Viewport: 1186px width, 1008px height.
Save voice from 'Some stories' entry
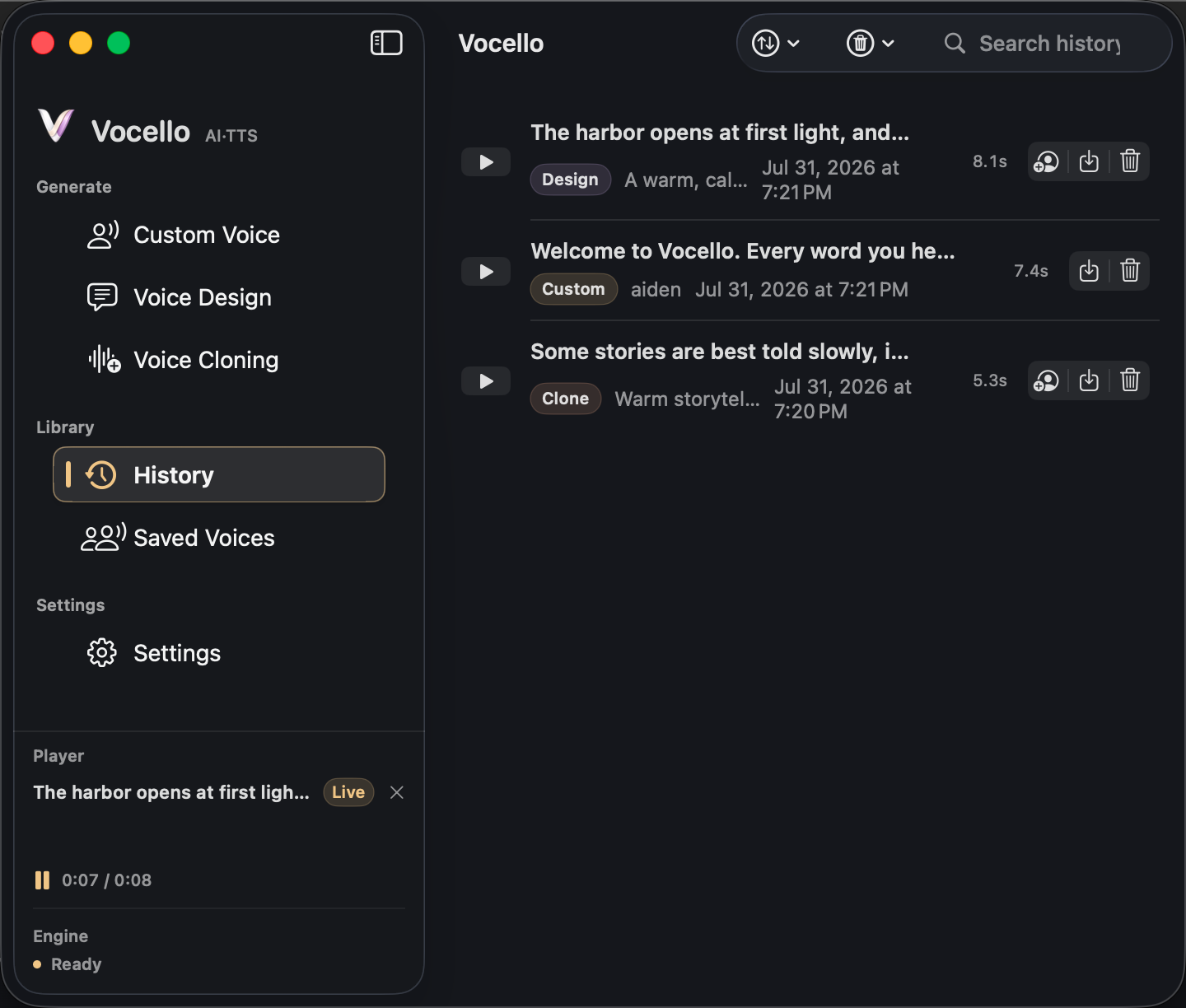pyautogui.click(x=1047, y=380)
